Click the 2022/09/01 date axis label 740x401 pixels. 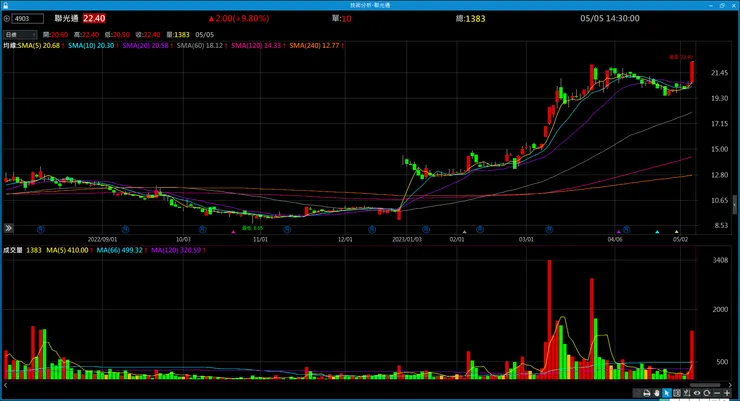(x=102, y=240)
